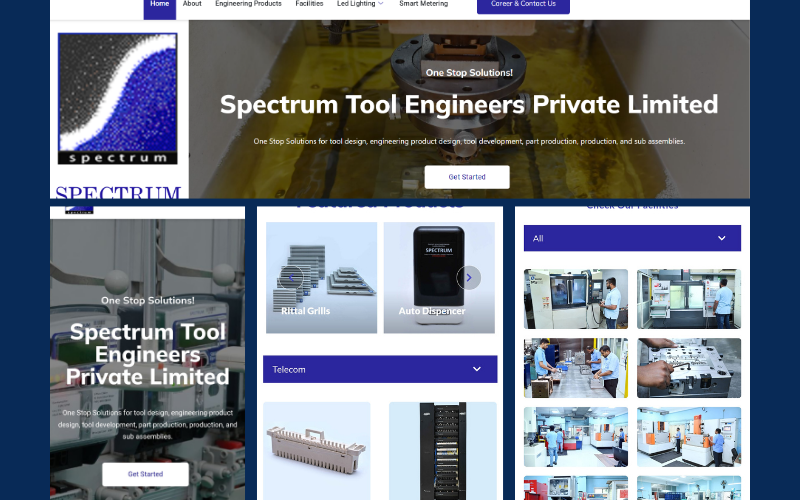Go to the Home menu item
The image size is (800, 500).
coord(160,5)
